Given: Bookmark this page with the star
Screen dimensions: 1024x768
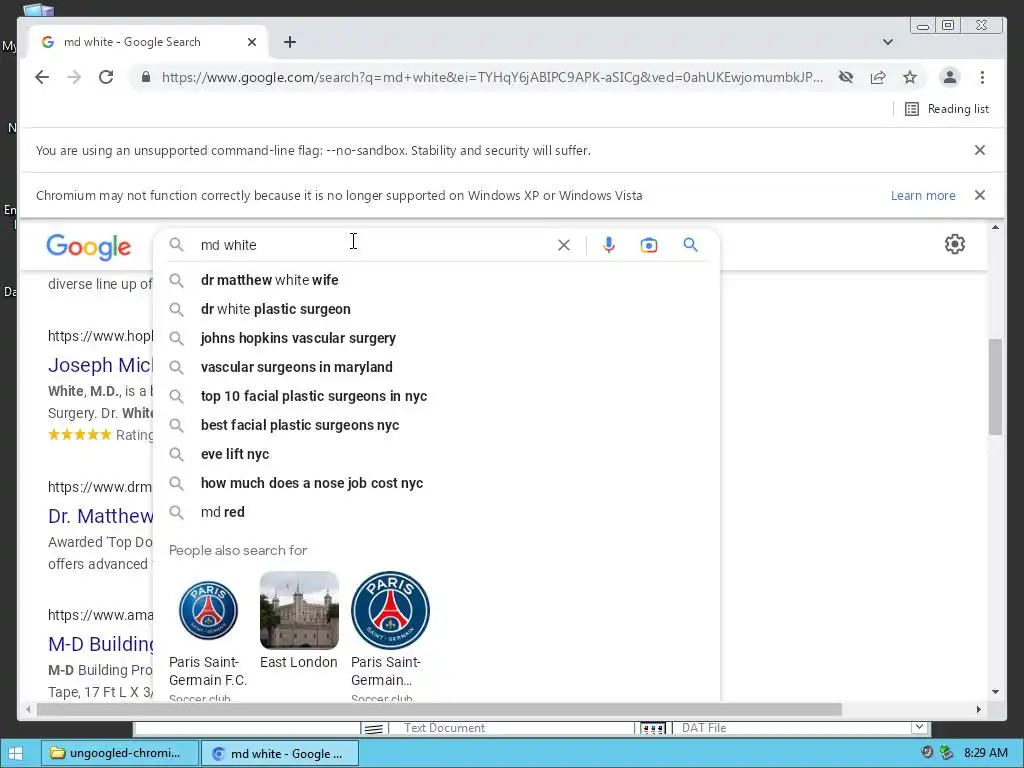Looking at the screenshot, I should coord(910,77).
